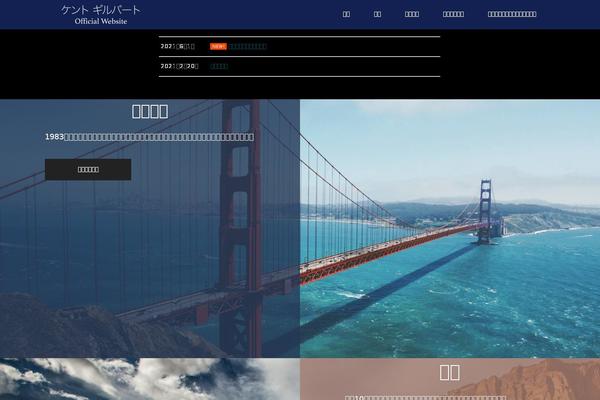Image resolution: width=600 pixels, height=400 pixels.
Task: Open the second header menu item
Action: point(377,14)
